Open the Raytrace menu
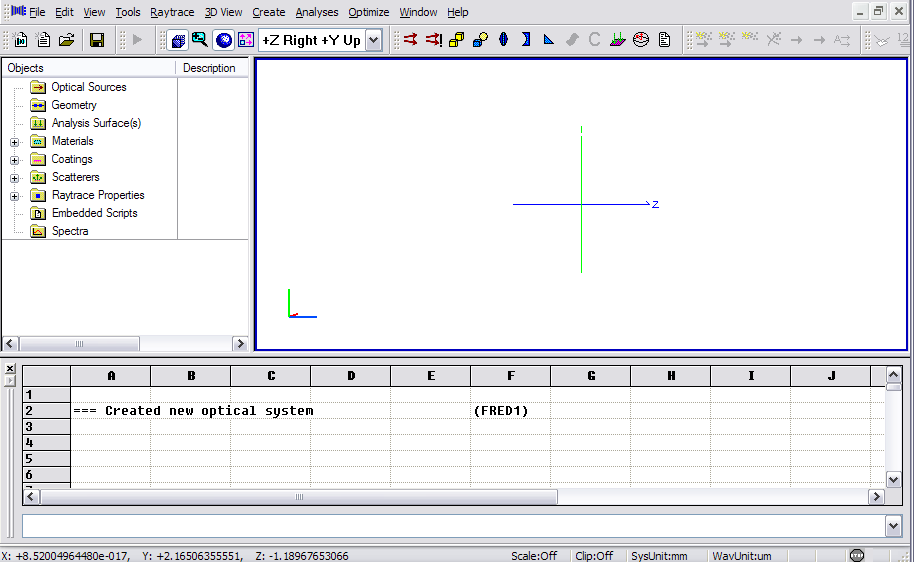The image size is (914, 562). pos(172,12)
